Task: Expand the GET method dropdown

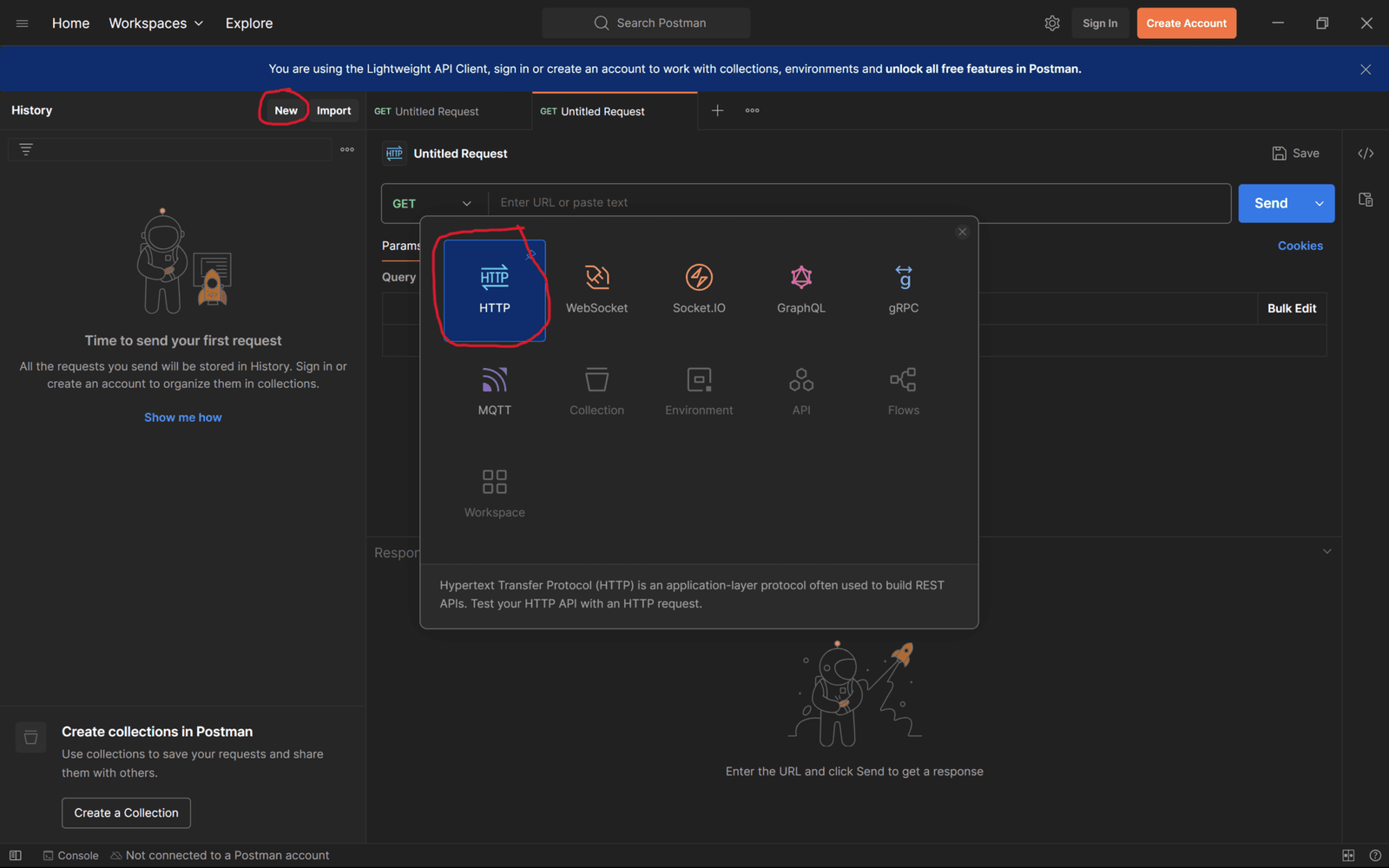Action: click(x=433, y=203)
